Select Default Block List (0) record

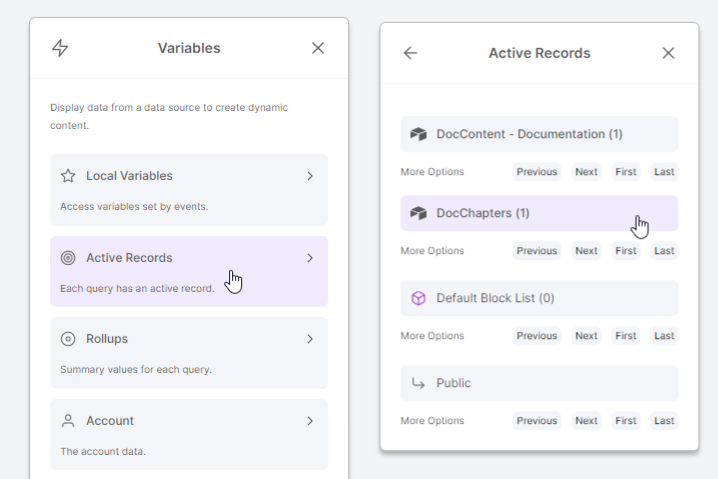[x=539, y=298]
